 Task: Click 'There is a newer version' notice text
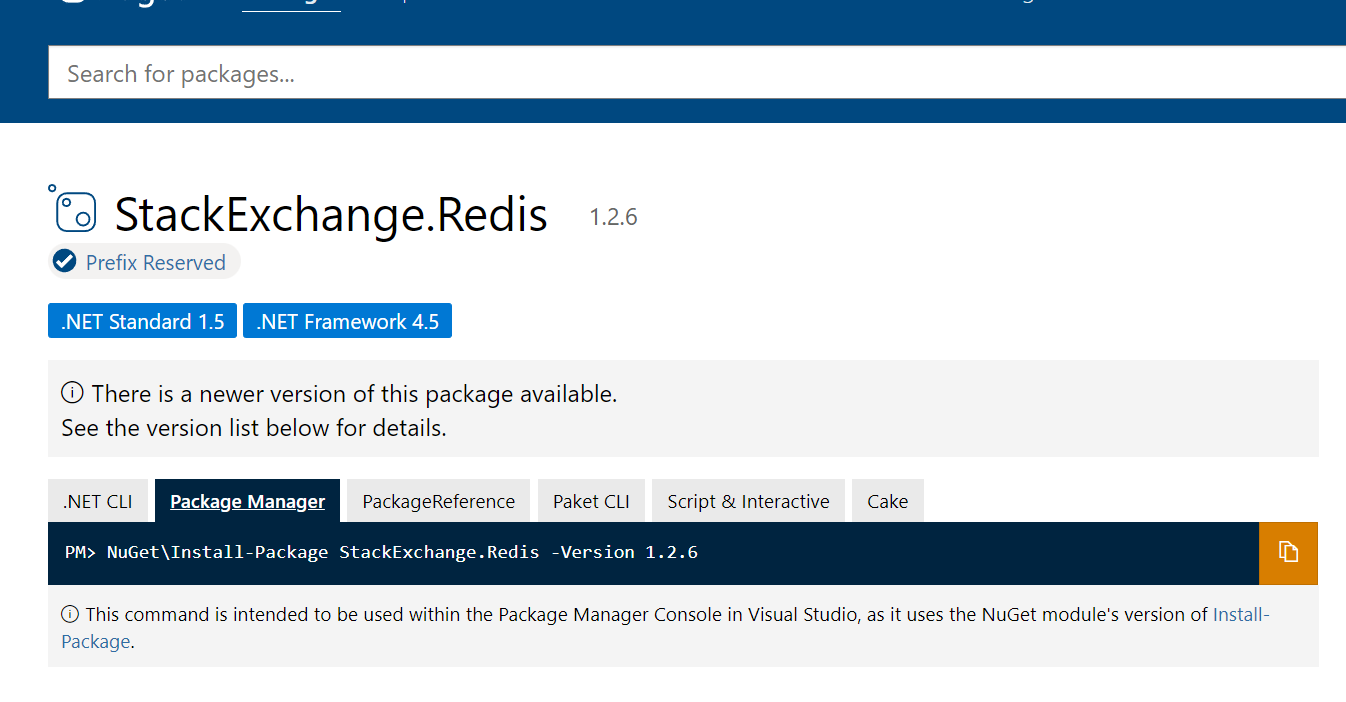pyautogui.click(x=354, y=394)
